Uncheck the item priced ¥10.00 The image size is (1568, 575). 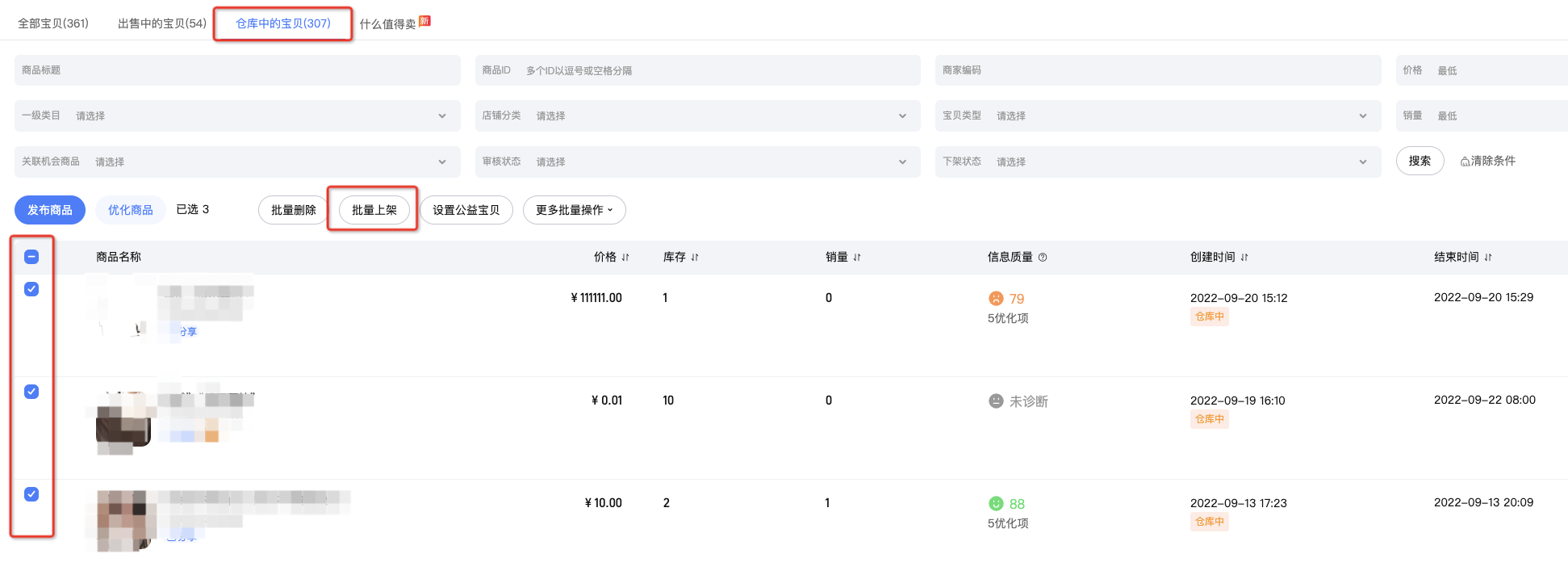point(31,494)
